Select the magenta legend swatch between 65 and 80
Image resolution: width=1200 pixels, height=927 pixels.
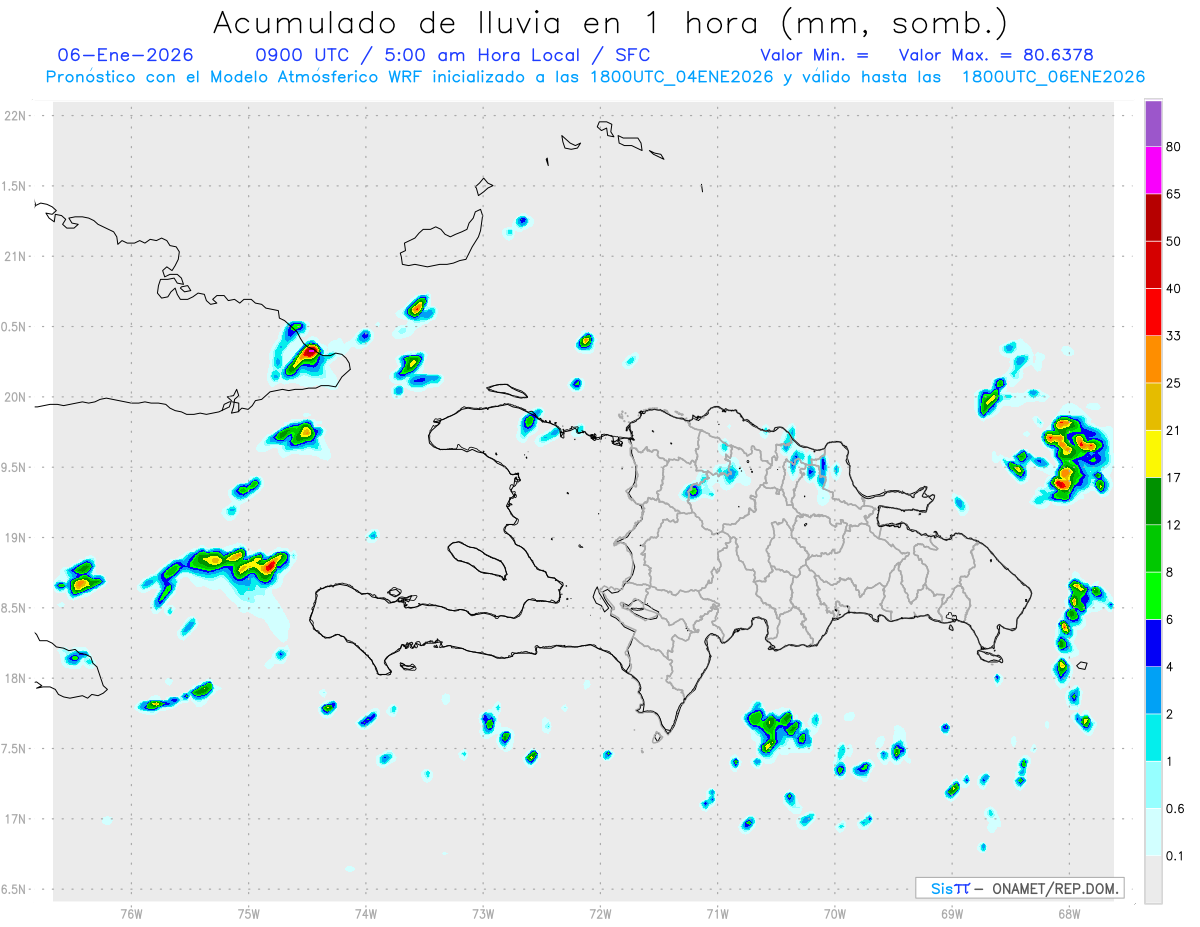coord(1153,170)
